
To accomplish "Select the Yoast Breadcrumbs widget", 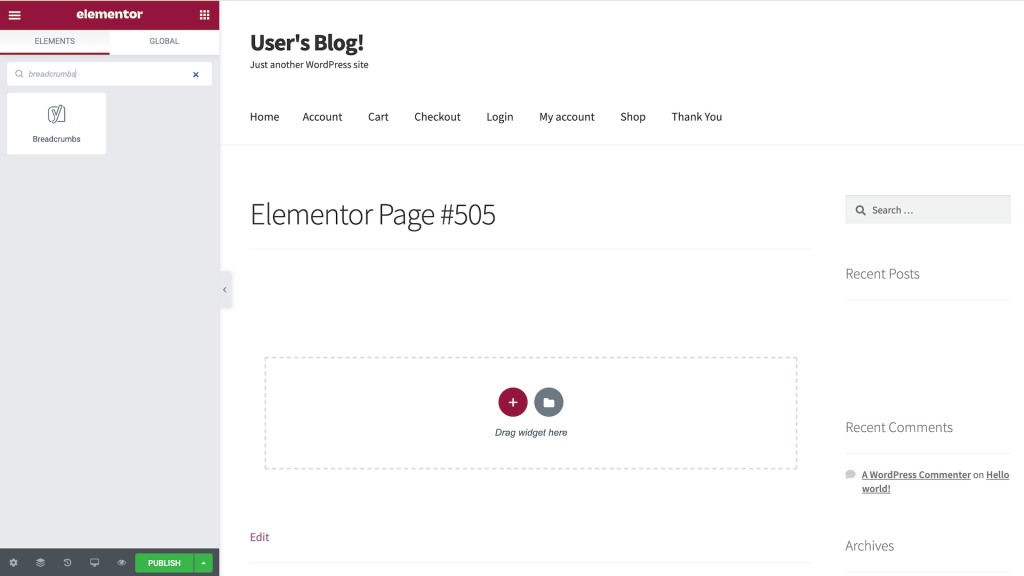I will (x=56, y=124).
